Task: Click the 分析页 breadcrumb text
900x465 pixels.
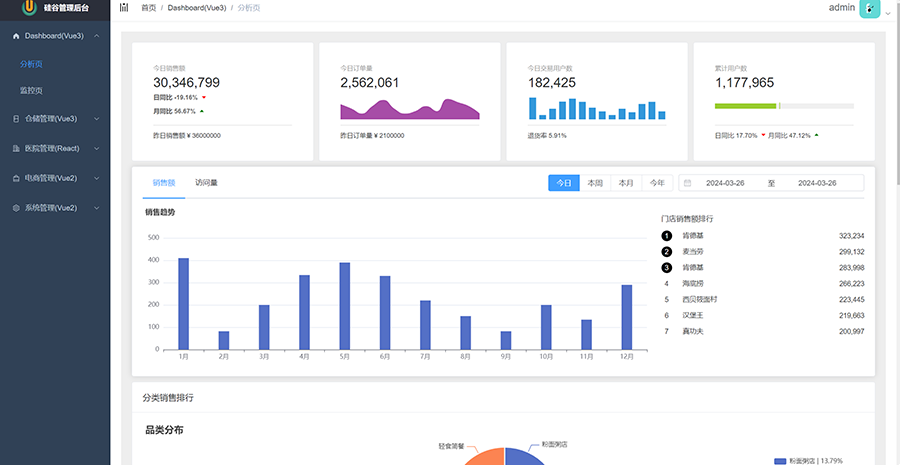Action: click(x=249, y=8)
